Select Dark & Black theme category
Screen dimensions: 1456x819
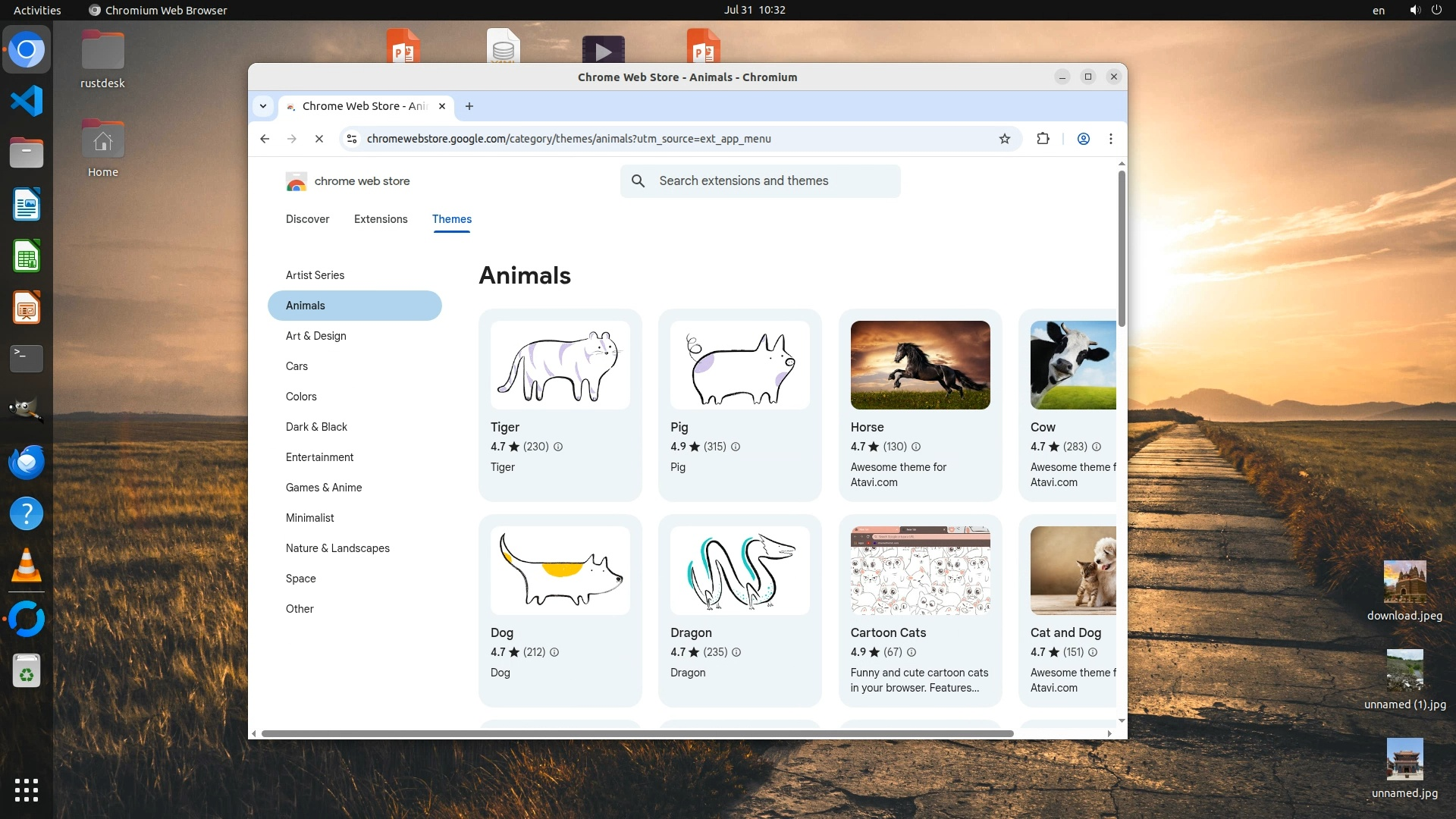click(316, 427)
